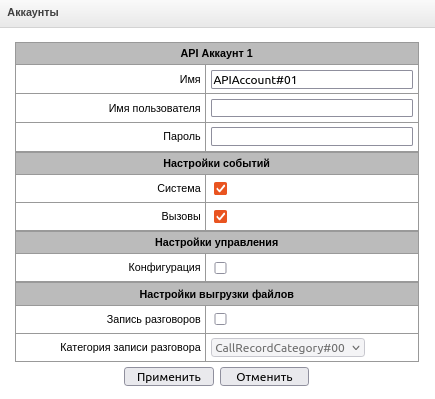Image resolution: width=435 pixels, height=399 pixels.
Task: Tick the Запись разговоров checkbox
Action: click(220, 319)
